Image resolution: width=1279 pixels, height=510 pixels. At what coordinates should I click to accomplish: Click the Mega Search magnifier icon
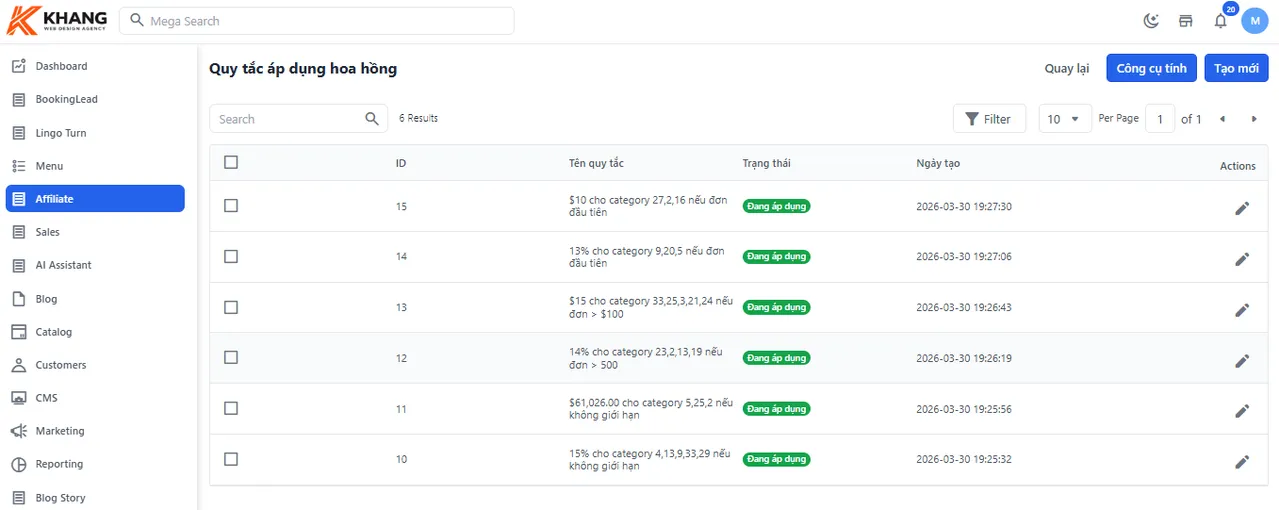click(x=137, y=21)
